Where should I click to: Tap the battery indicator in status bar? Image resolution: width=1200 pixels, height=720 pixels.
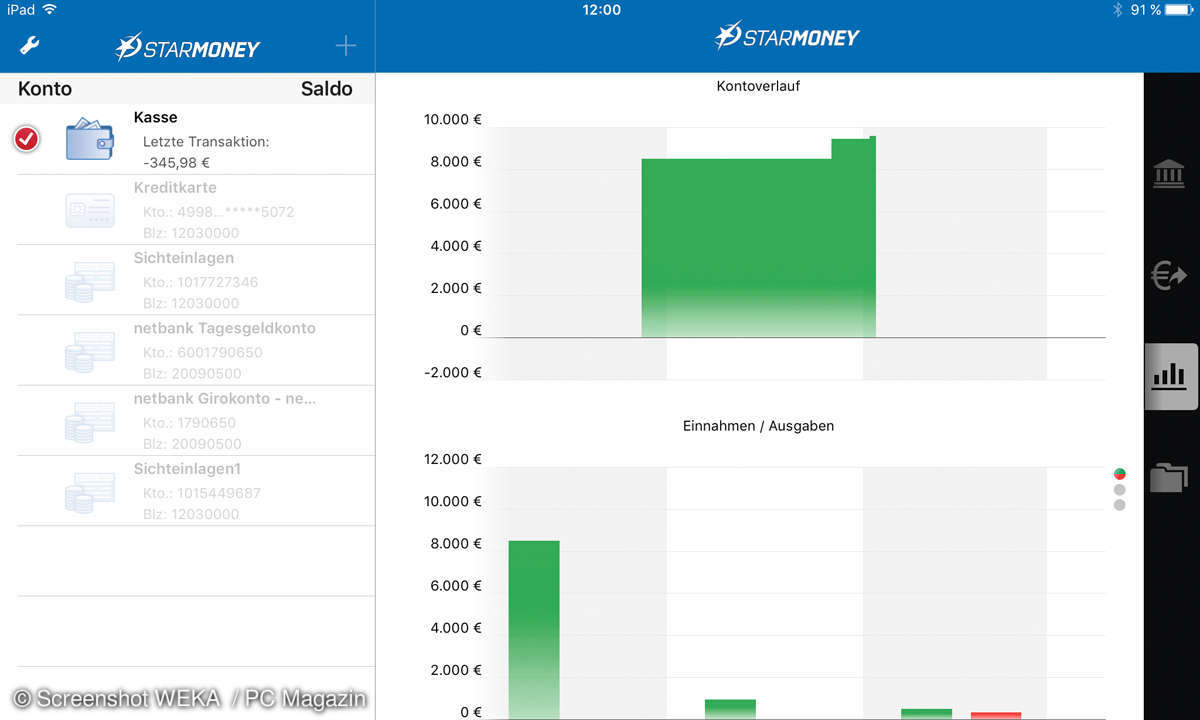pyautogui.click(x=1177, y=10)
